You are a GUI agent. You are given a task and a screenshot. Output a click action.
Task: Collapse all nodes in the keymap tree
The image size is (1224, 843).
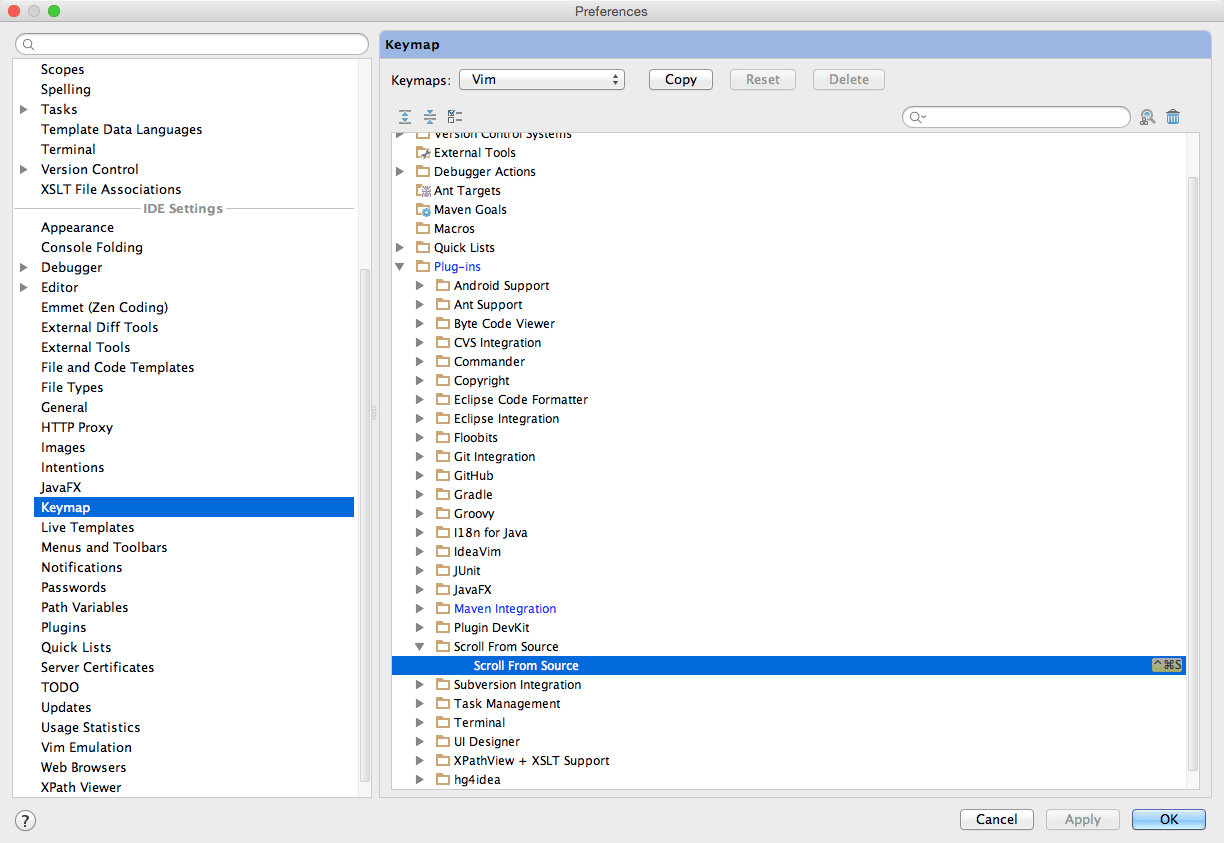tap(430, 117)
